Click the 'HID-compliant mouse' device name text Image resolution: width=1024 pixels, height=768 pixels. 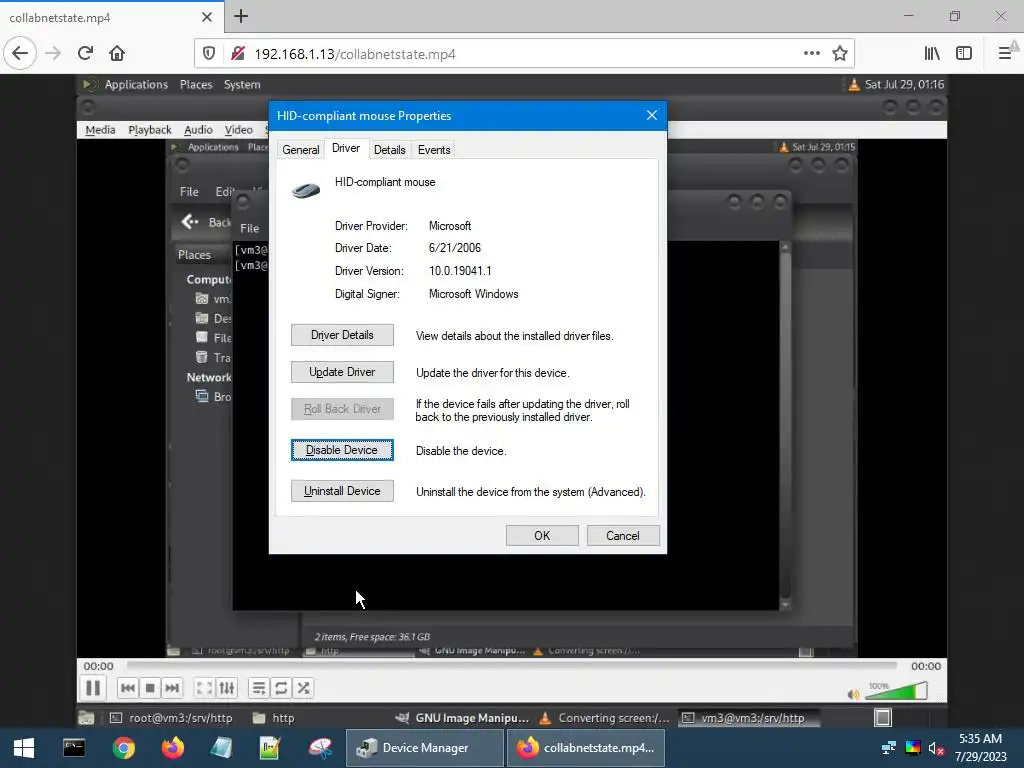(x=385, y=182)
